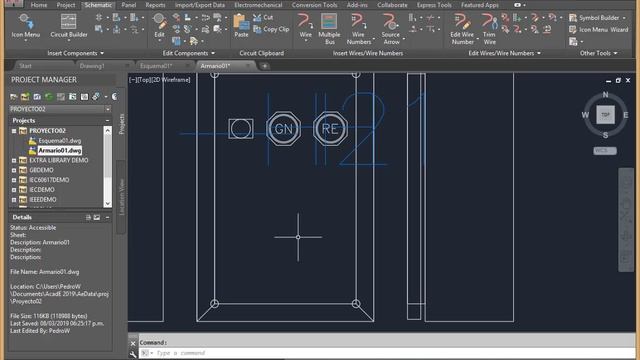Screen dimensions: 640x360
Task: Click the ViewCube N compass direction
Action: coord(605,95)
